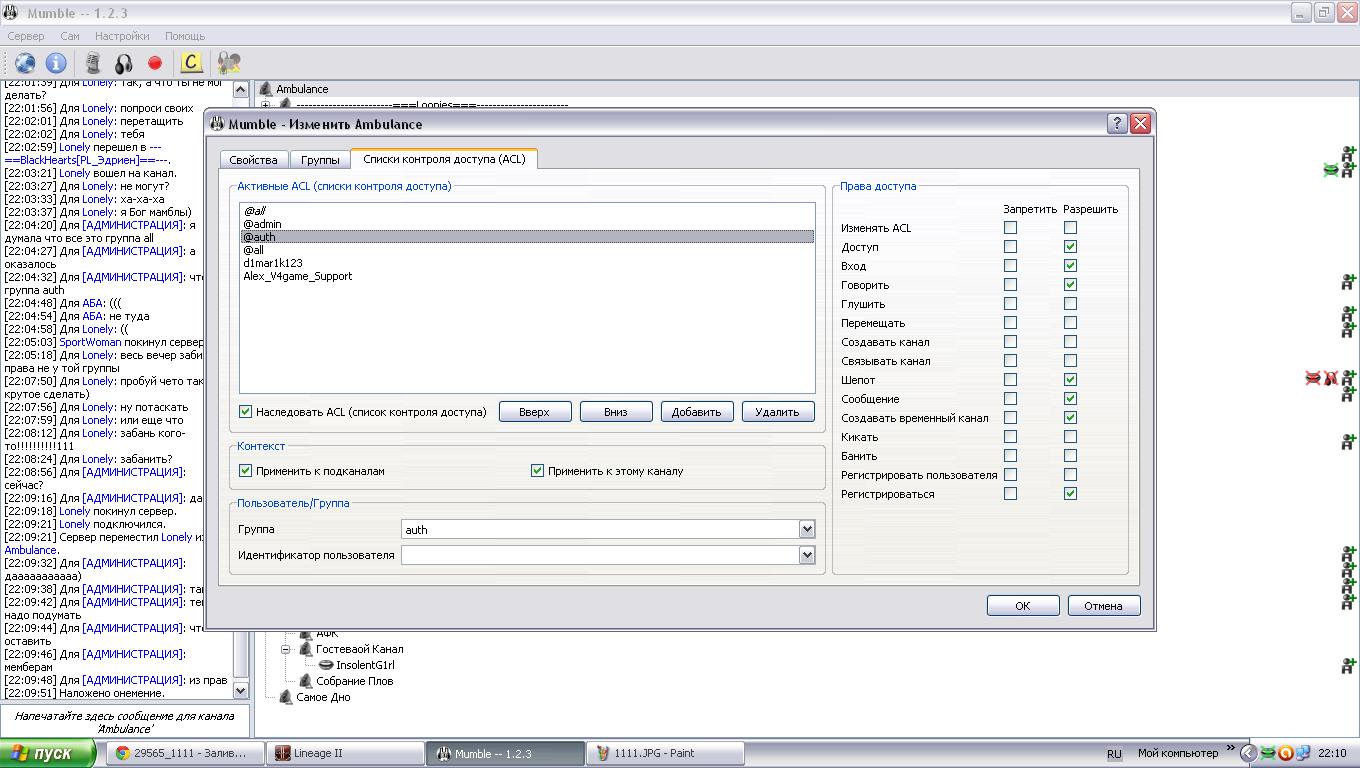Image resolution: width=1360 pixels, height=768 pixels.
Task: Check Запретить box for Изменять ACL
Action: [1010, 228]
